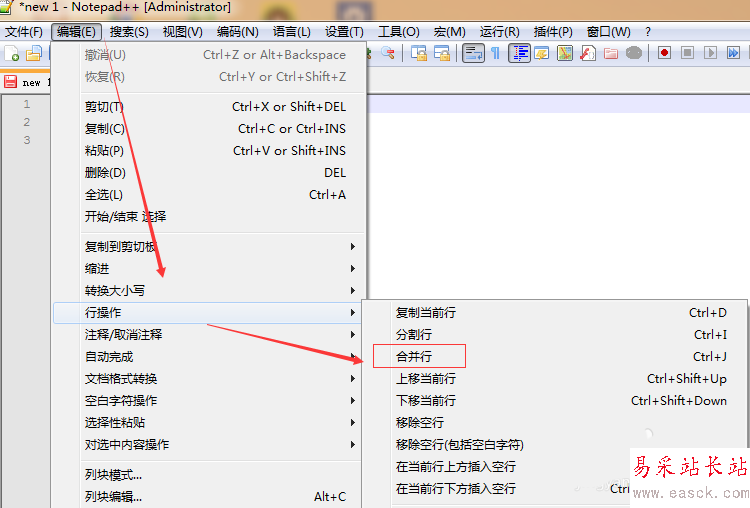
Task: Choose 列块编辑... Alt+C entry
Action: click(x=209, y=497)
